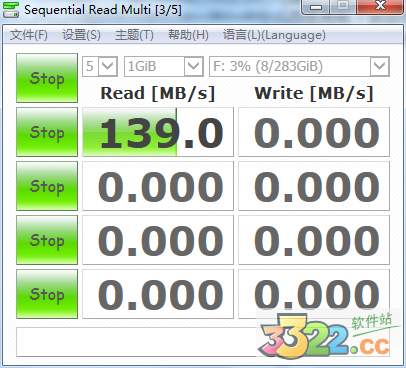The width and height of the screenshot is (406, 368).
Task: Minimize the Sequential Read Multi window
Action: (x=316, y=6)
